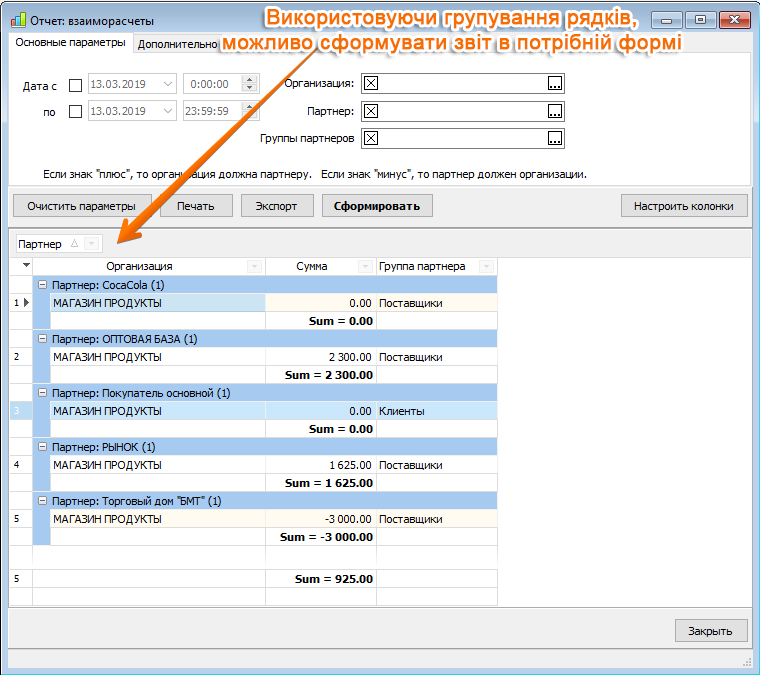Click the Сформировать button
Viewport: 760px width, 675px height.
pos(377,206)
